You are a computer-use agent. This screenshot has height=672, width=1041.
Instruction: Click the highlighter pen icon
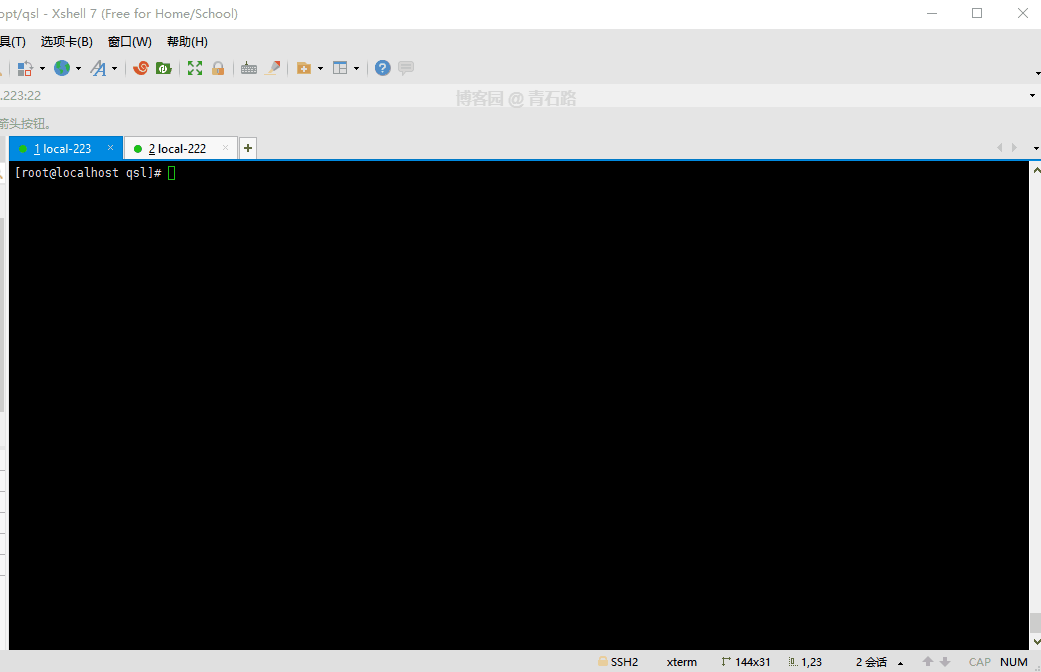272,68
